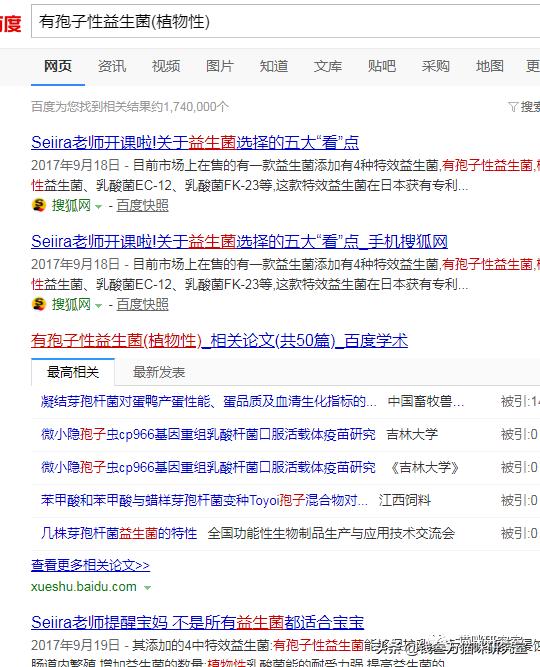
Task: Click 查看更多相关论文>> link
Action: coord(90,565)
